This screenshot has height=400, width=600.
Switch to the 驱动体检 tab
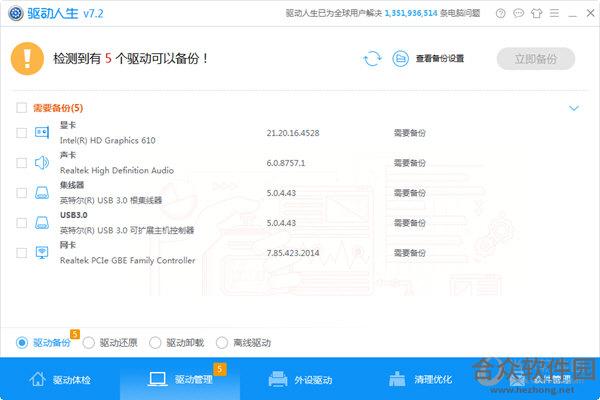point(60,379)
